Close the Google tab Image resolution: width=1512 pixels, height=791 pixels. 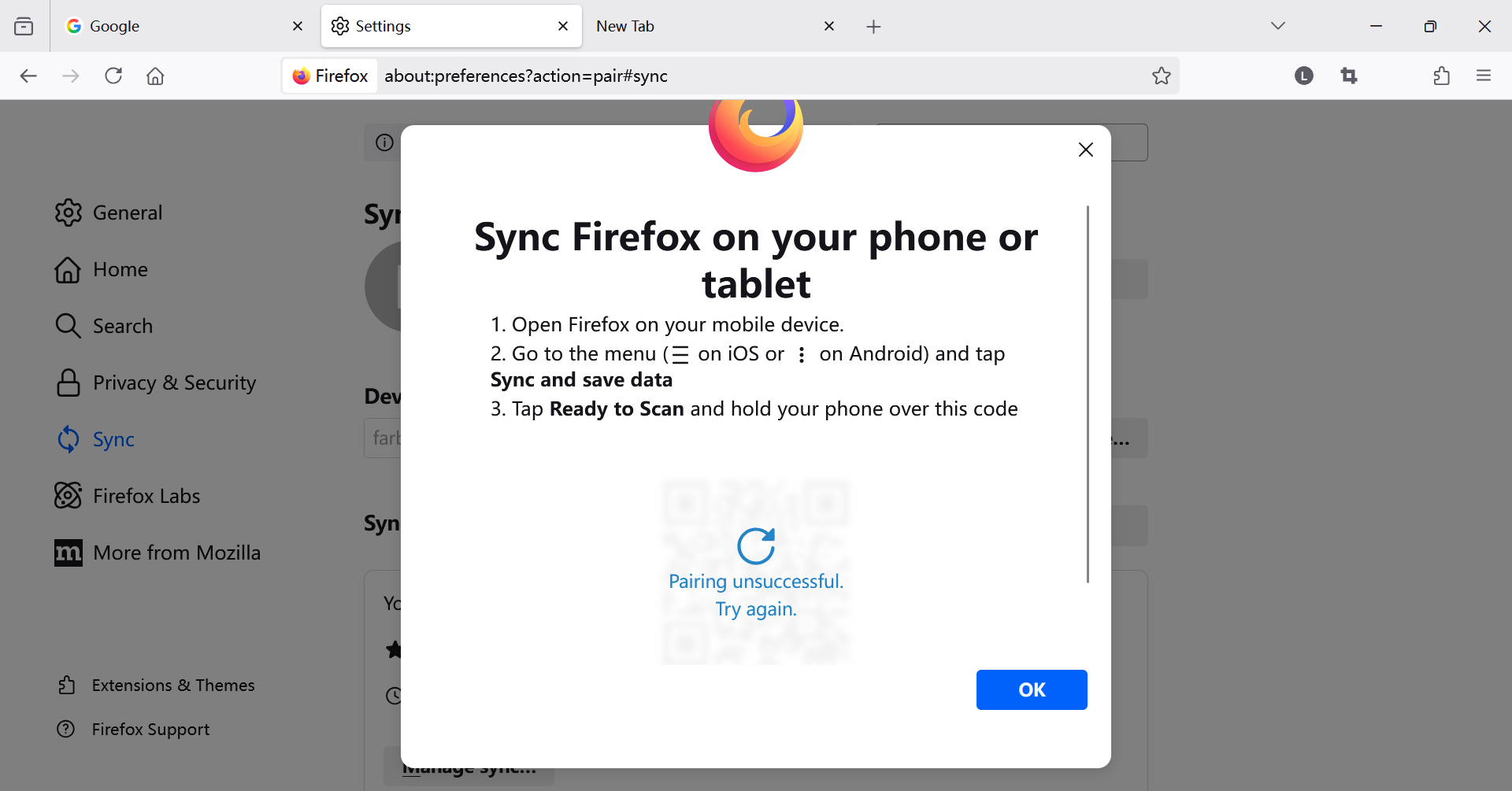click(298, 26)
